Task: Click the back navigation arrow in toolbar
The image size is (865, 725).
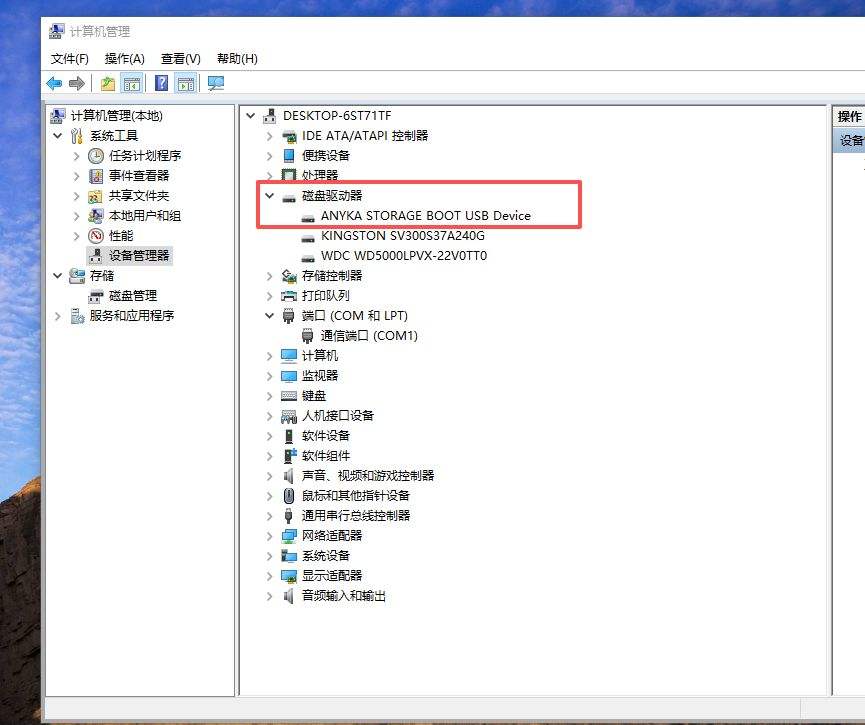Action: (54, 83)
